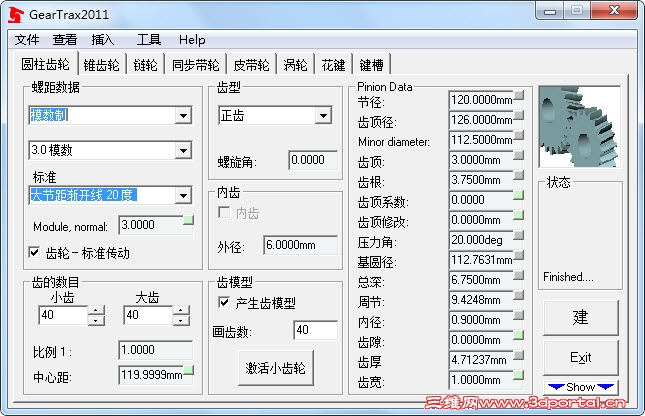Click green indicator beside 中心距 field
645x416 pixels.
[x=189, y=370]
